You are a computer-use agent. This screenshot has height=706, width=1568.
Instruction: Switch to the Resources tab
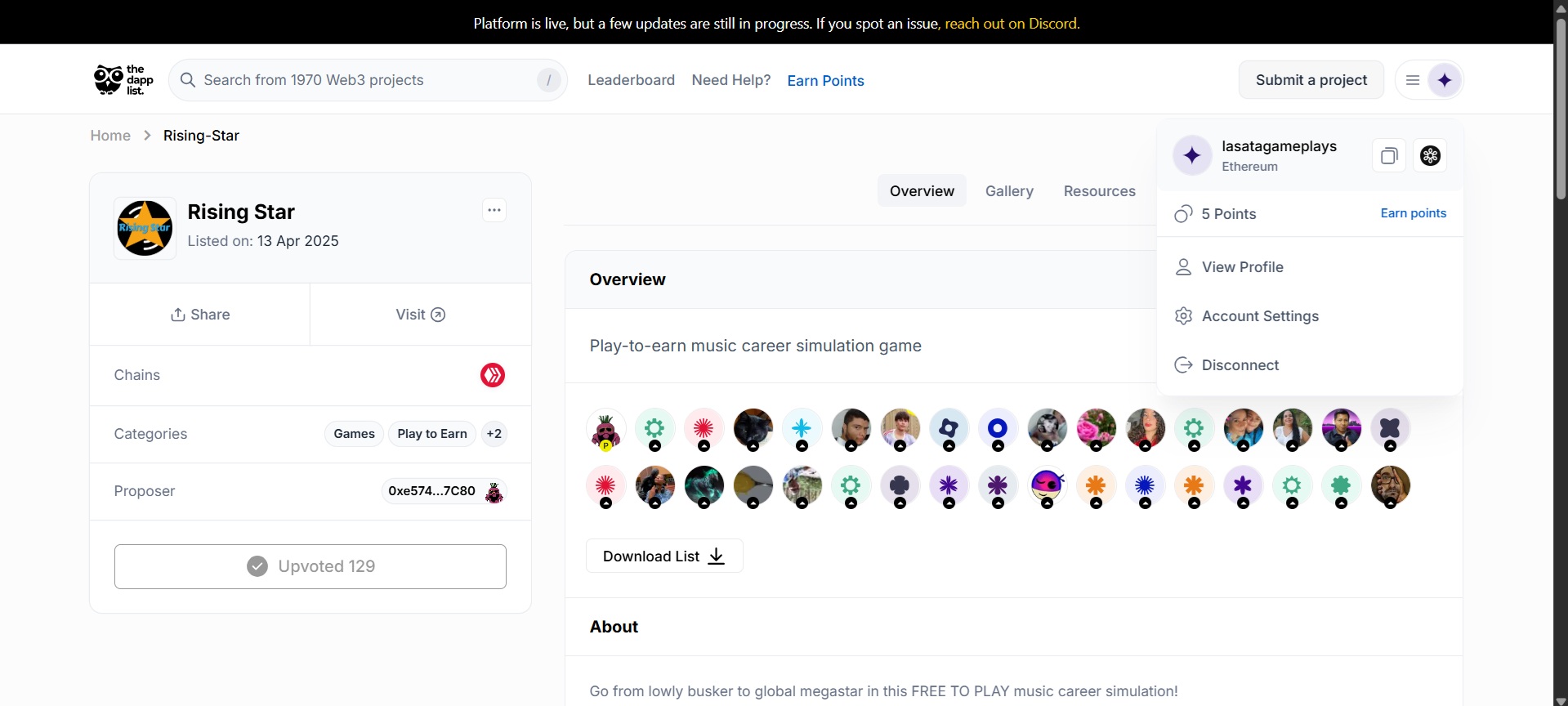[x=1099, y=191]
